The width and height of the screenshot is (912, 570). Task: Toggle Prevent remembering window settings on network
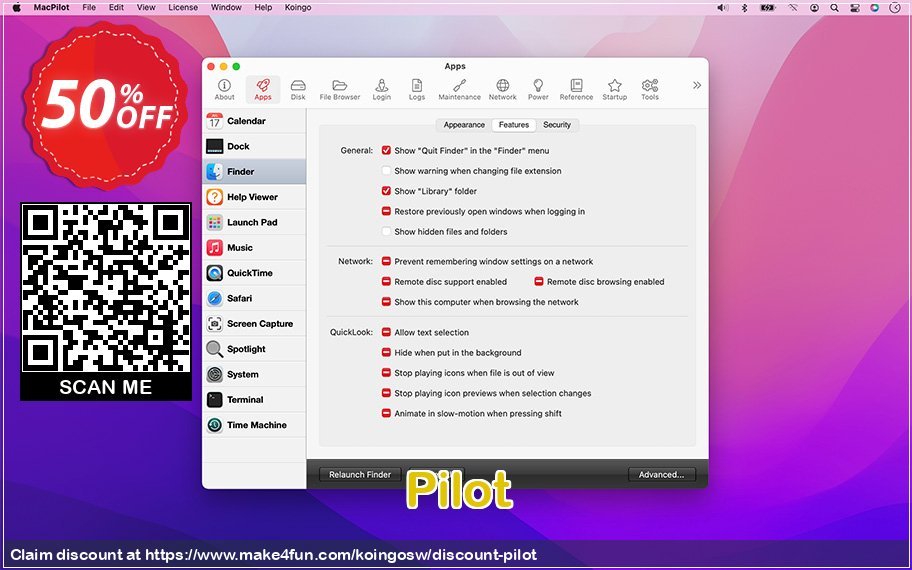point(386,261)
